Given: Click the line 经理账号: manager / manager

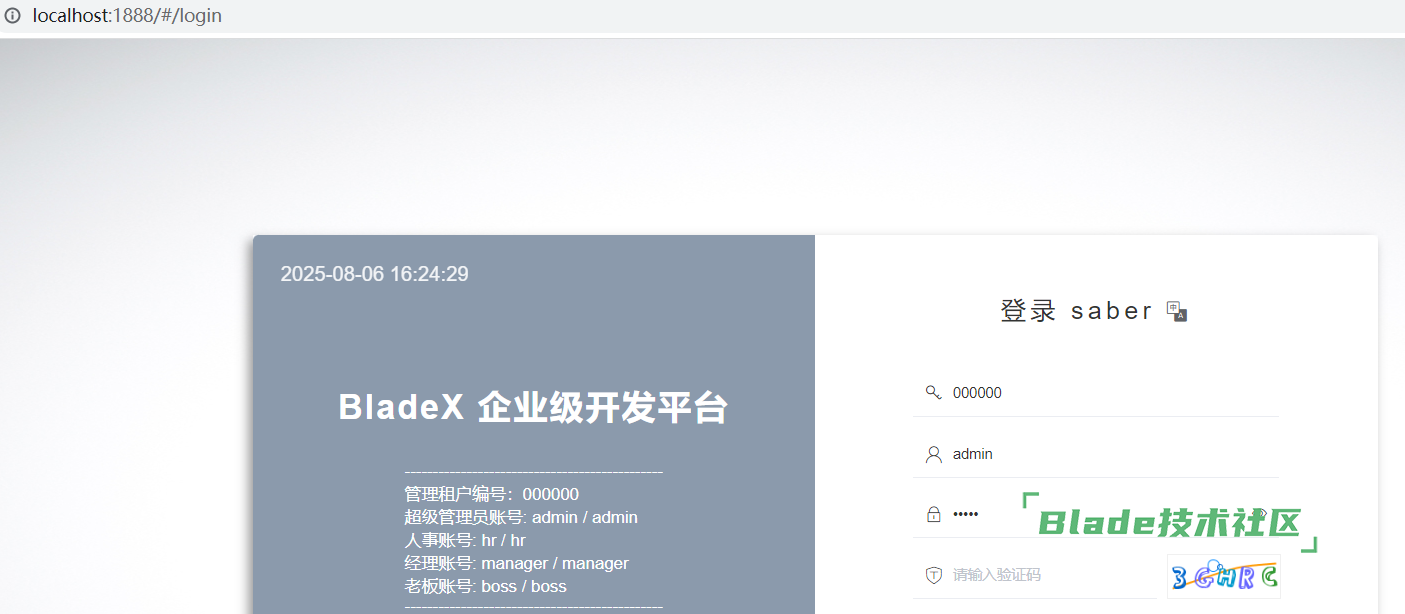Looking at the screenshot, I should 517,563.
